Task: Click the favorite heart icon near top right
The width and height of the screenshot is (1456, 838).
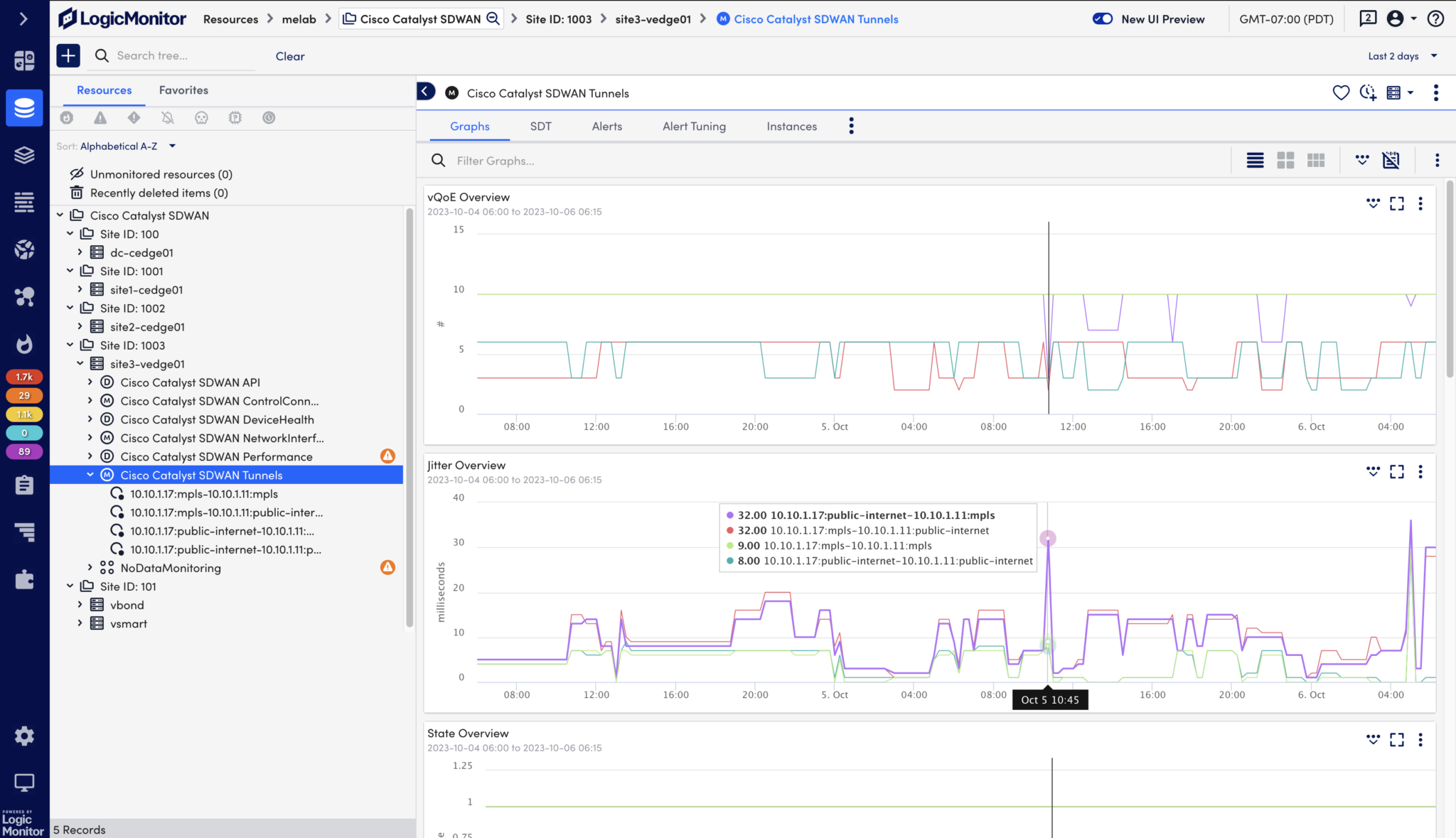Action: tap(1341, 92)
